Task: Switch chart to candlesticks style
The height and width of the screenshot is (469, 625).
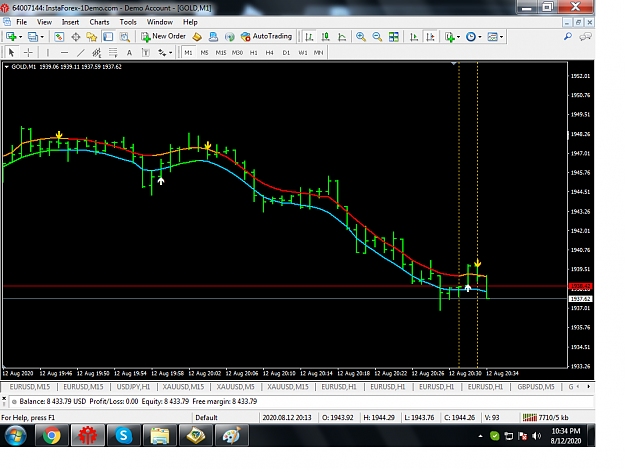Action: [x=326, y=37]
